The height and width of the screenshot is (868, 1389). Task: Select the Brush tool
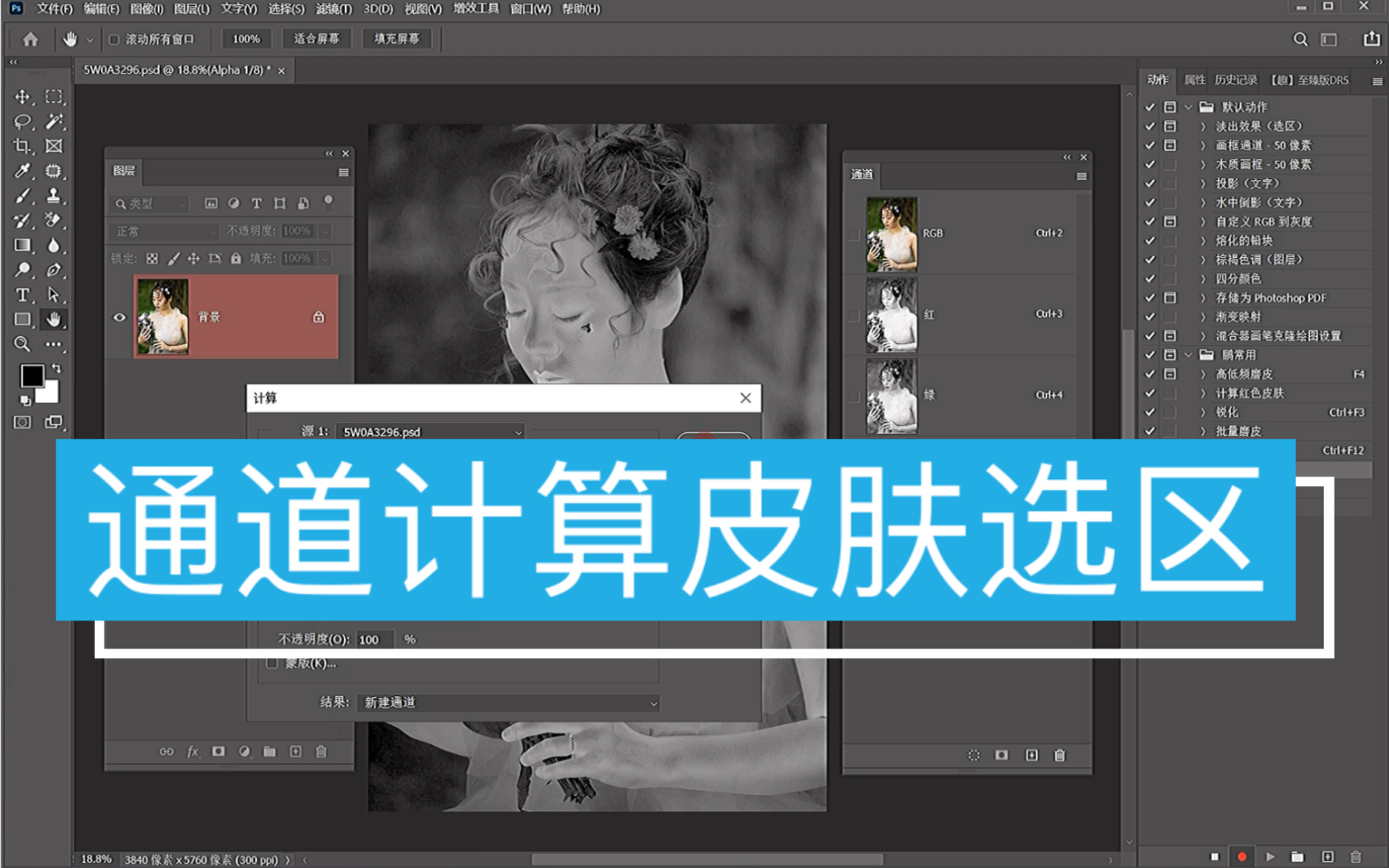pos(23,196)
